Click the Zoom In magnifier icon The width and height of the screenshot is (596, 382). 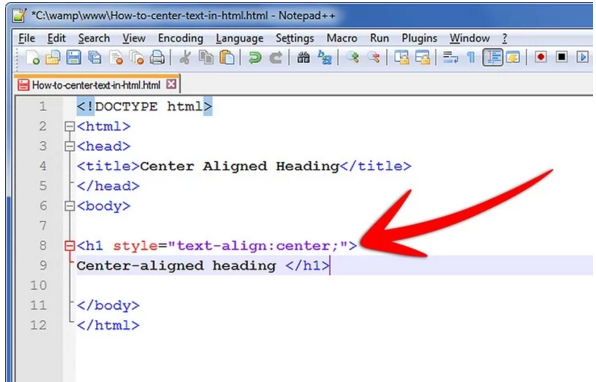353,58
